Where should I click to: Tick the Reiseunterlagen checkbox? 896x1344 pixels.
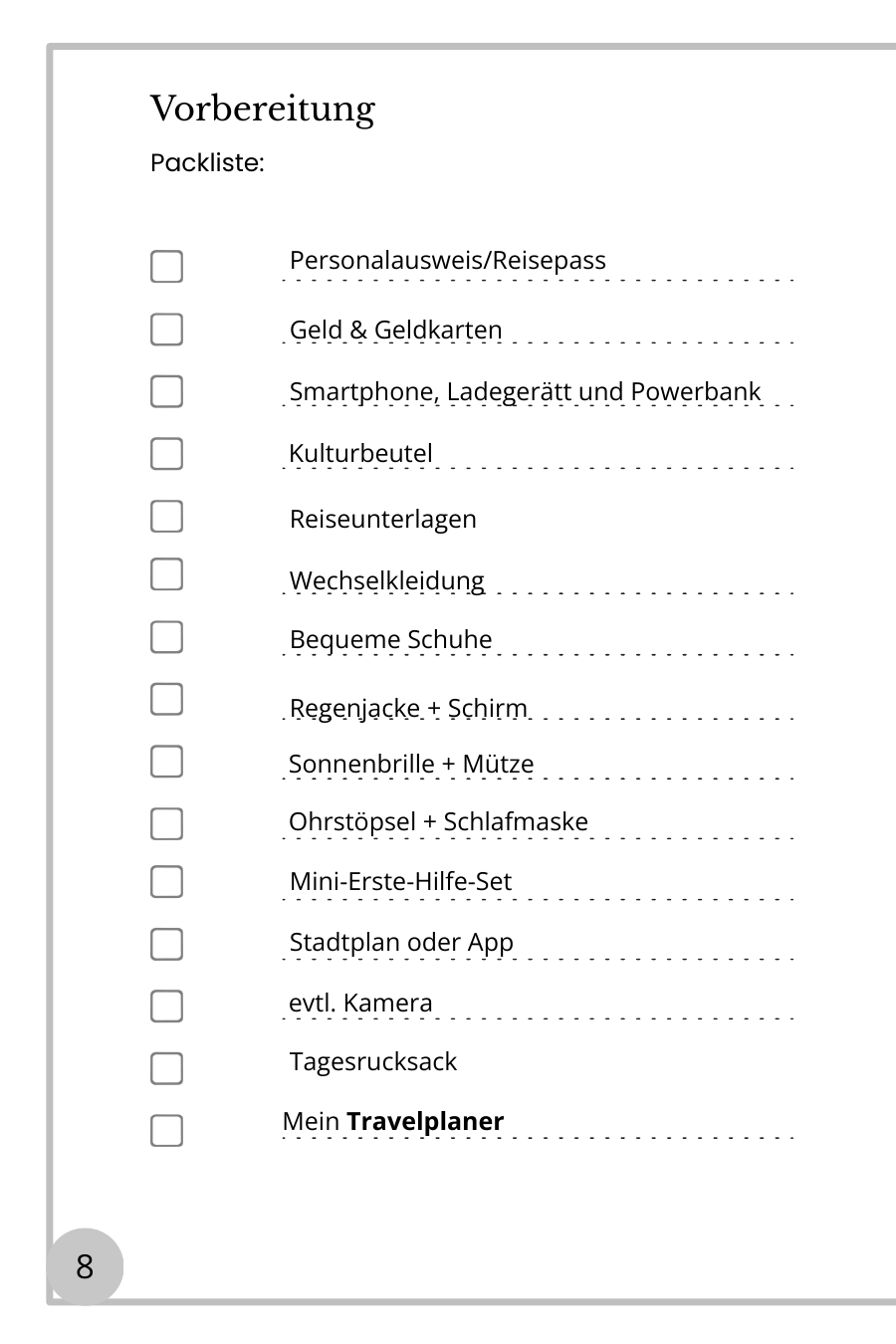pos(167,517)
